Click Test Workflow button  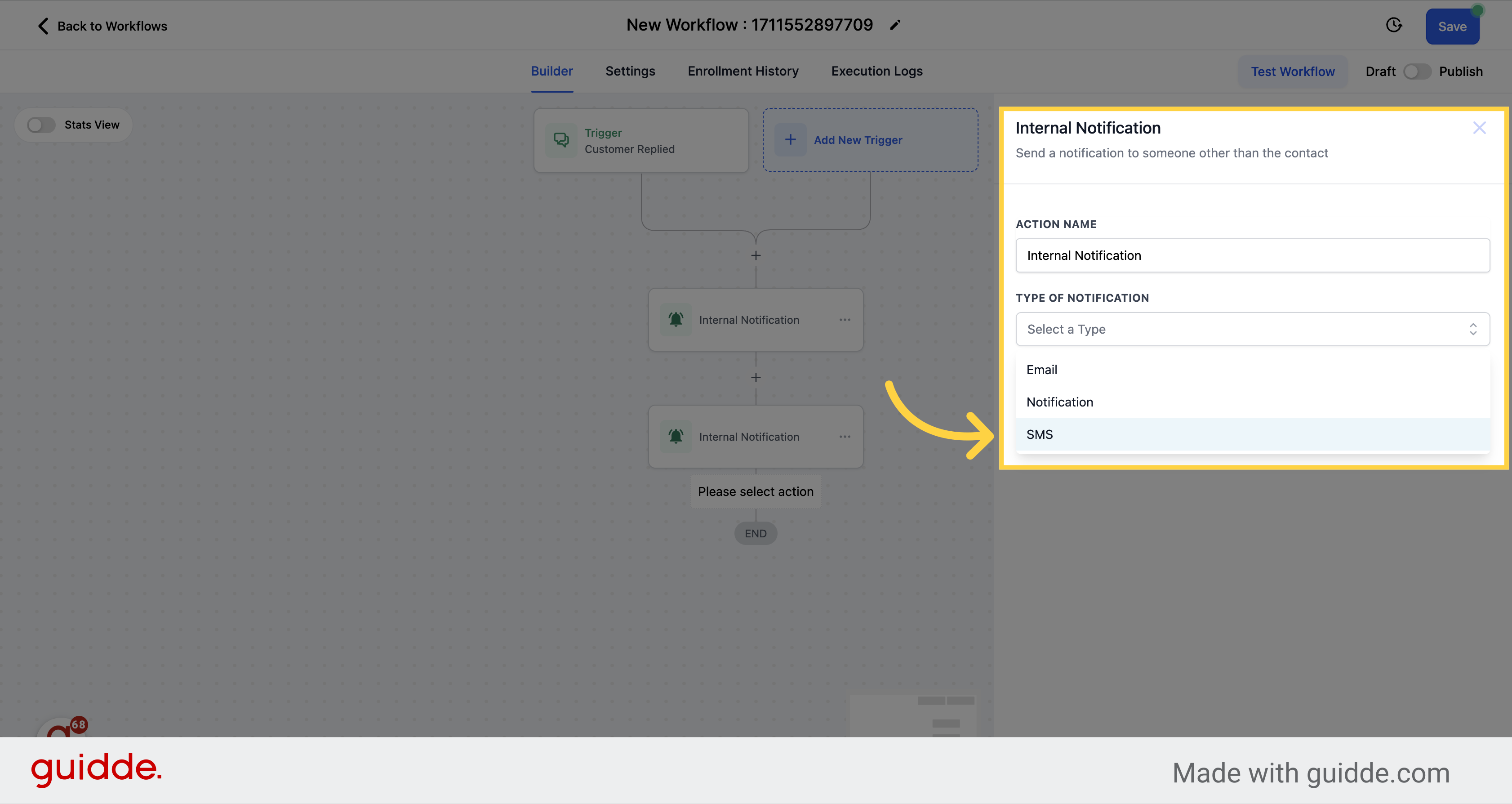[1294, 71]
